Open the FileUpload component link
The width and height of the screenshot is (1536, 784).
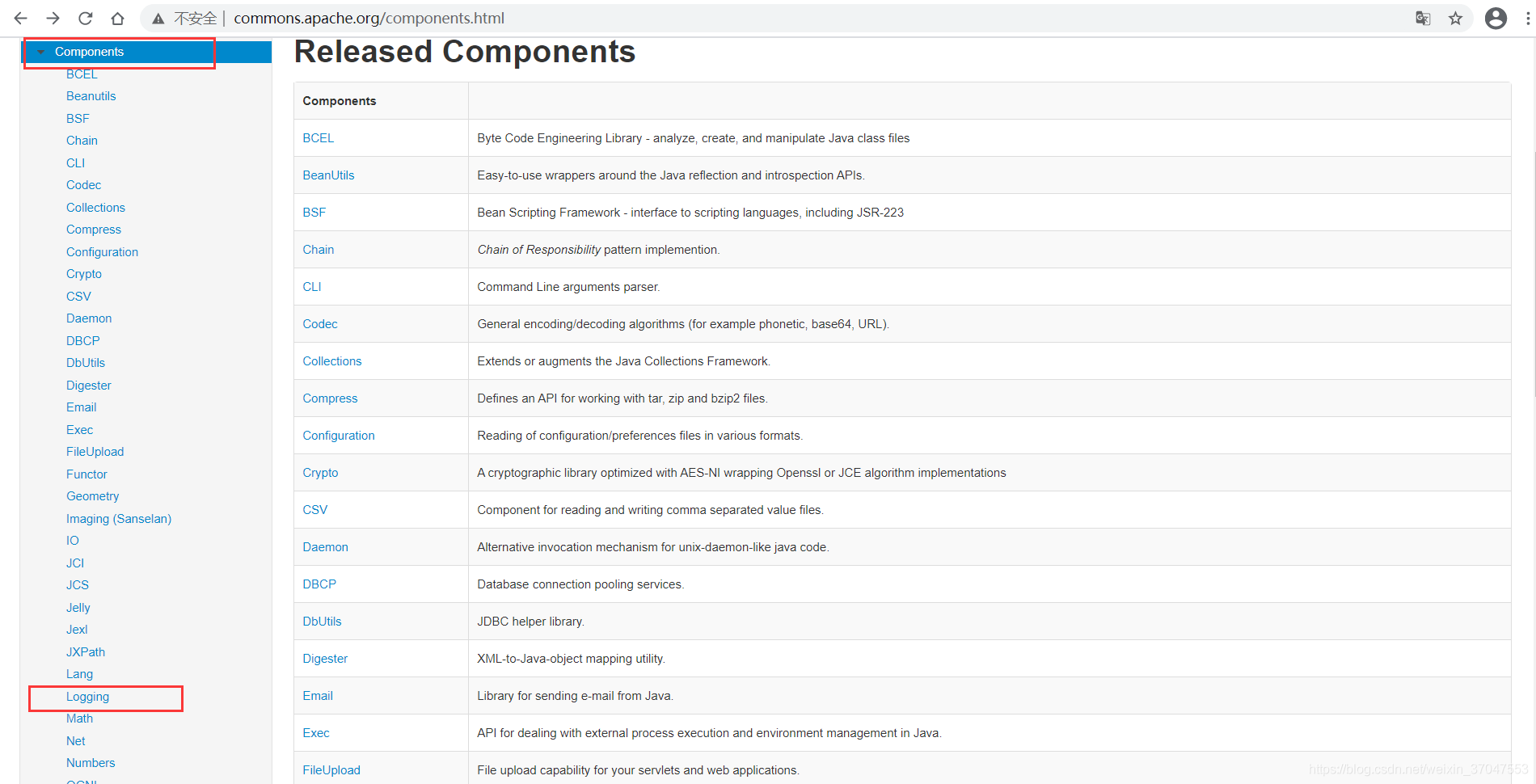[x=331, y=769]
